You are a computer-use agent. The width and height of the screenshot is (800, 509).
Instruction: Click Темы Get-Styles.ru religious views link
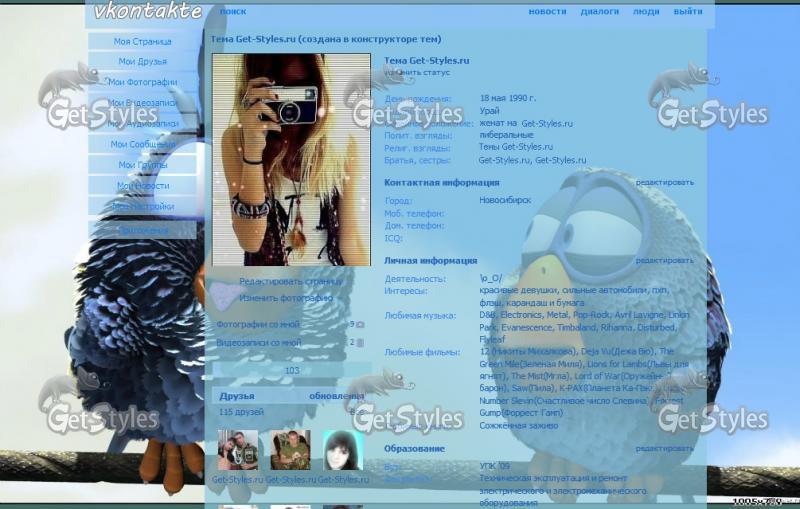tap(516, 147)
